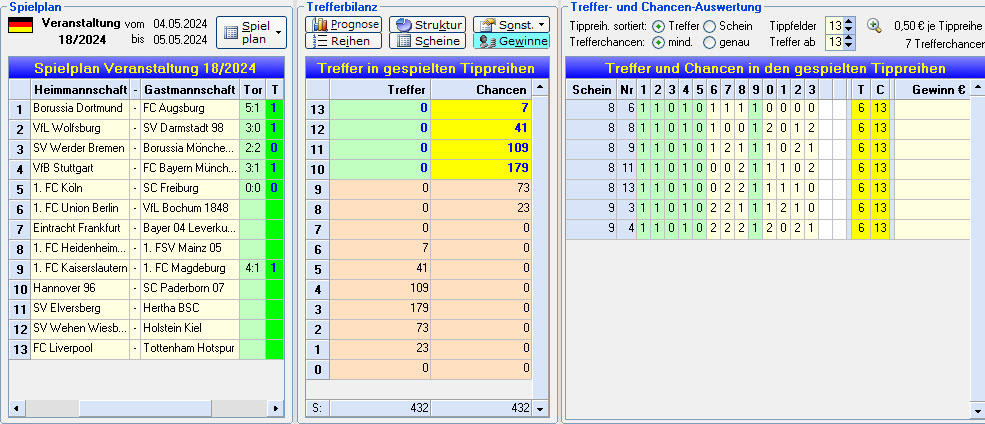The width and height of the screenshot is (985, 424).
Task: Click the yellow Chancen value 7
Action: (481, 109)
